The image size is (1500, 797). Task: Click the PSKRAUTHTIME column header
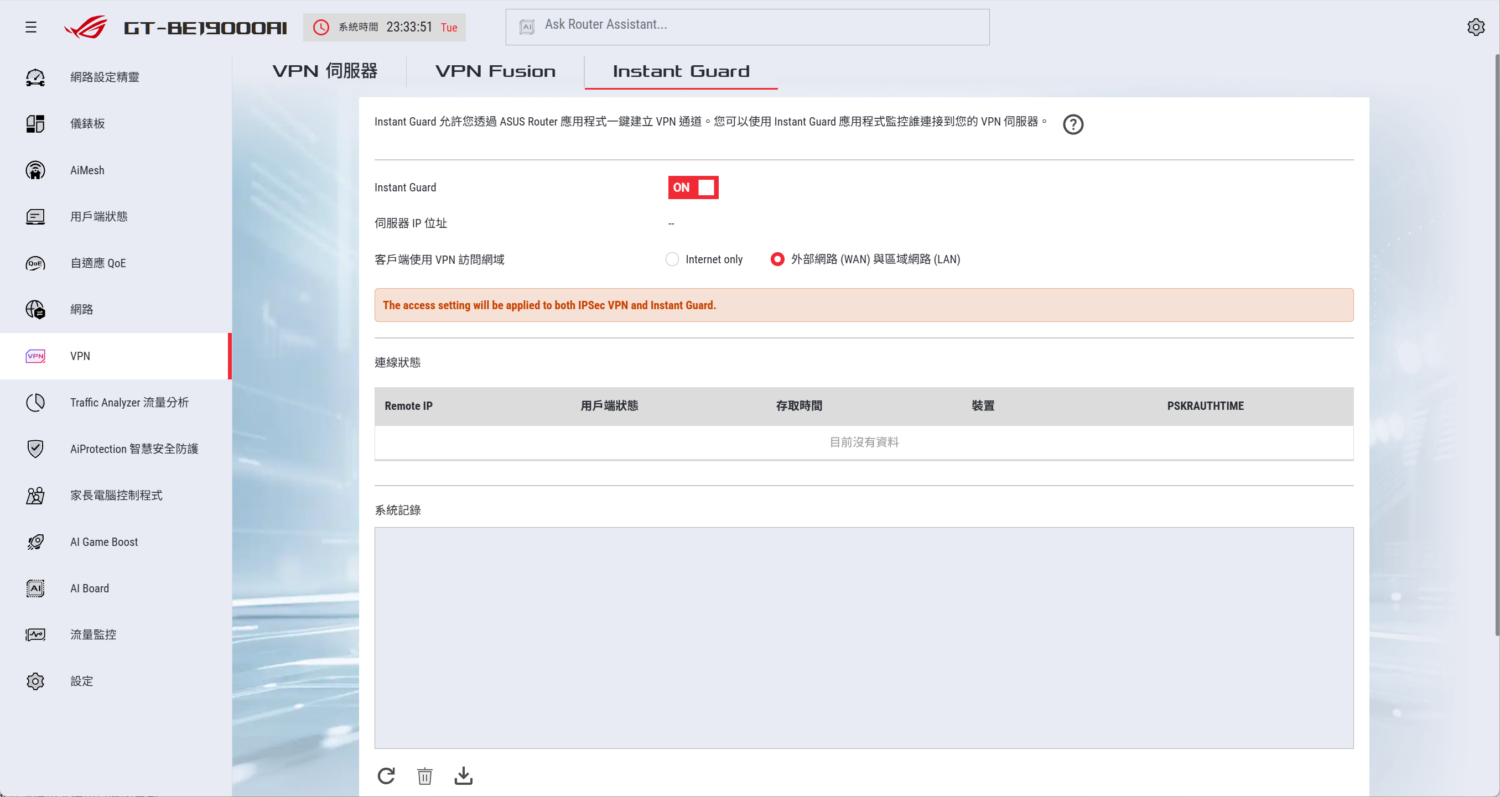(1205, 406)
